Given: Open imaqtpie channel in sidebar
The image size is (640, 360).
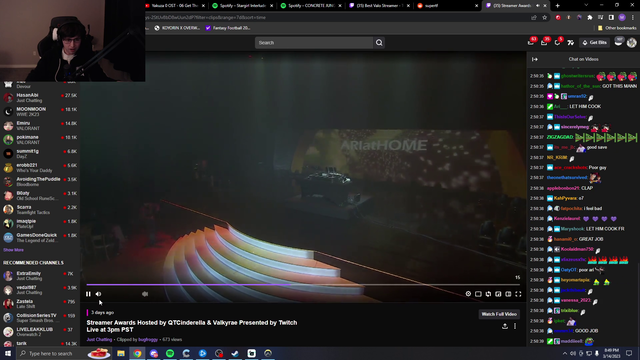Looking at the screenshot, I should click(40, 224).
